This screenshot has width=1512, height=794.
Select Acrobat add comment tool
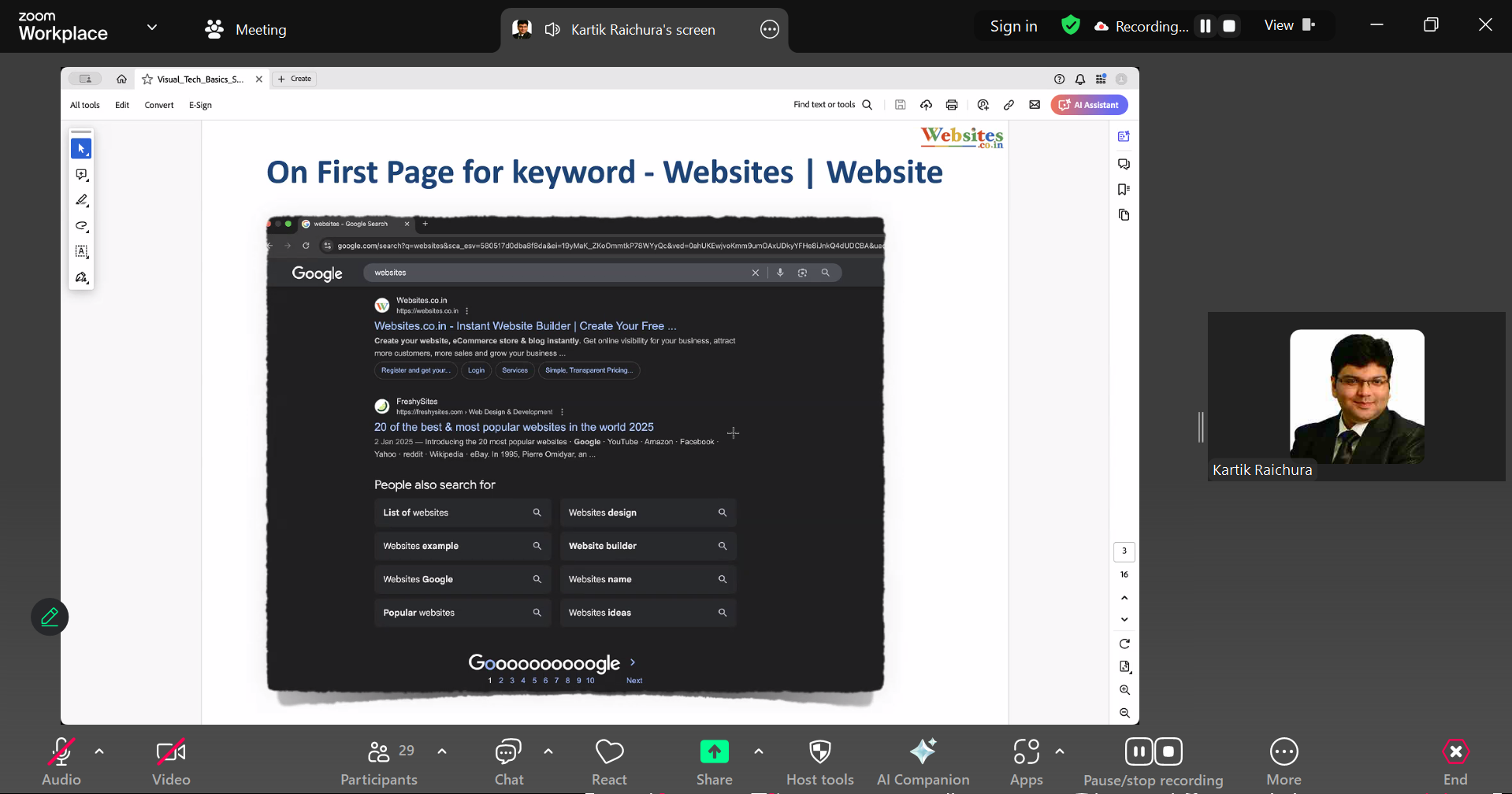pyautogui.click(x=81, y=174)
